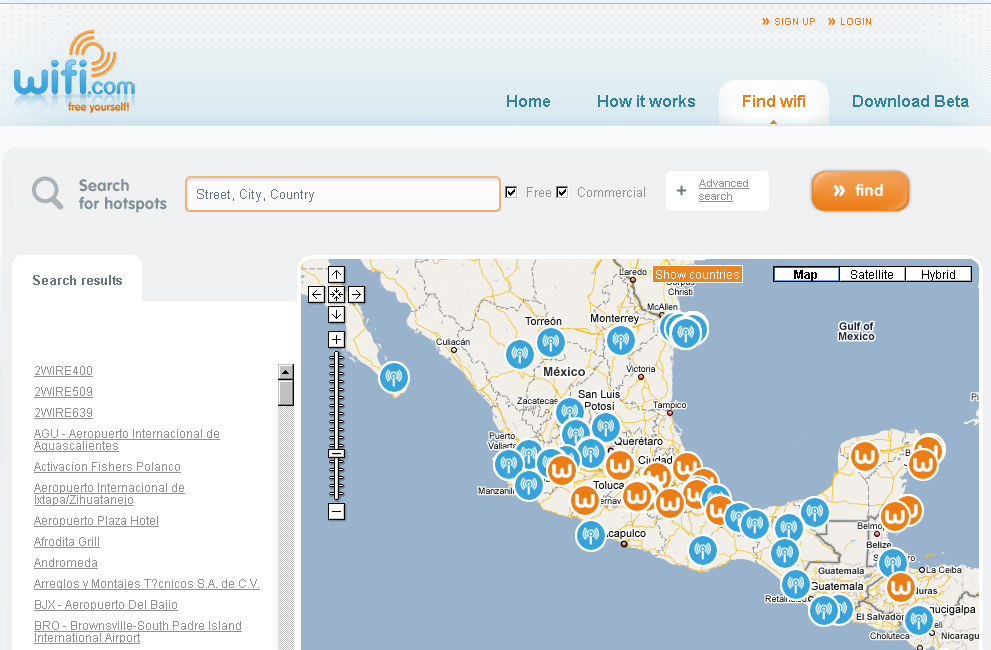Open the Arreglos y Montajes T?cnicos result

pos(147,584)
